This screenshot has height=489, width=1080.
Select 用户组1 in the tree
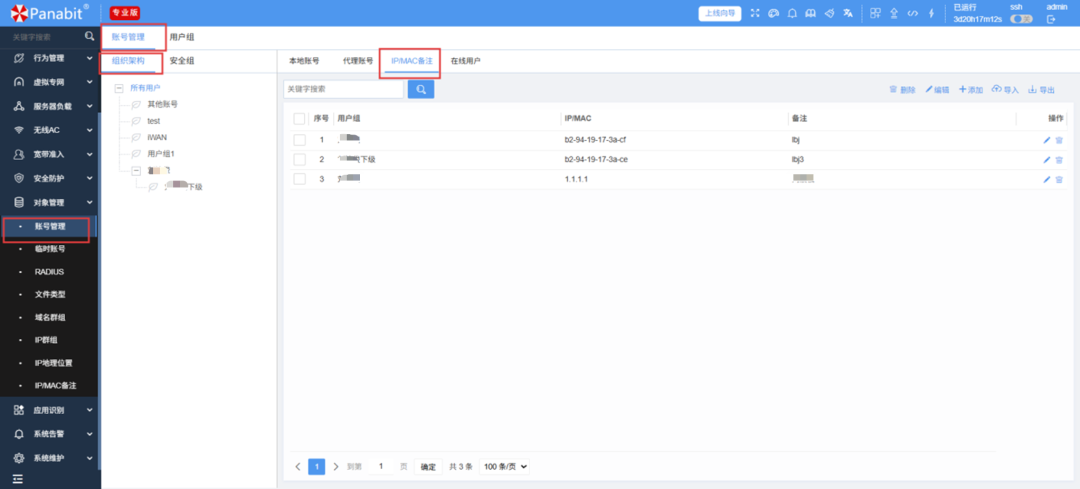[160, 154]
